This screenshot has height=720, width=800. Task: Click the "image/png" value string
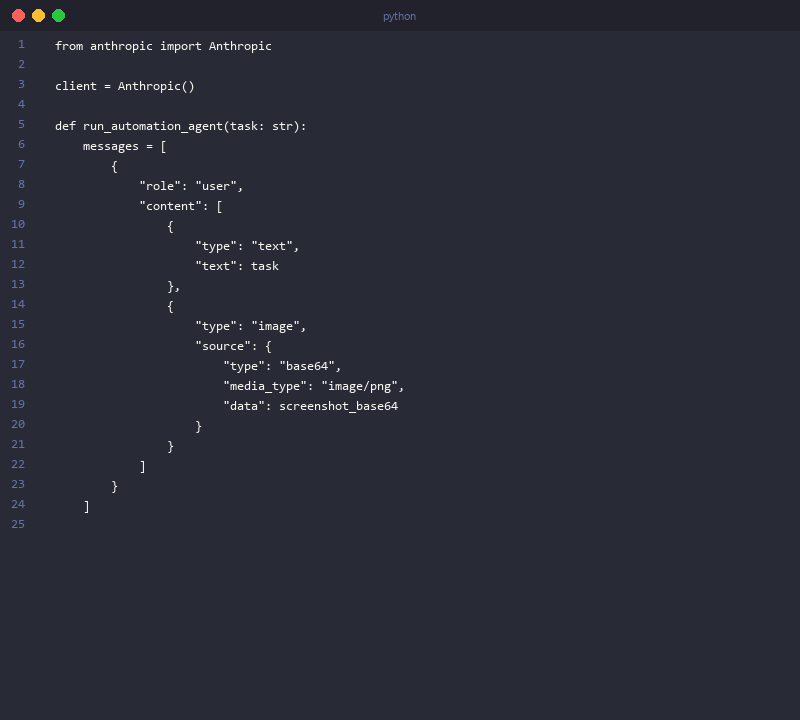pos(359,386)
